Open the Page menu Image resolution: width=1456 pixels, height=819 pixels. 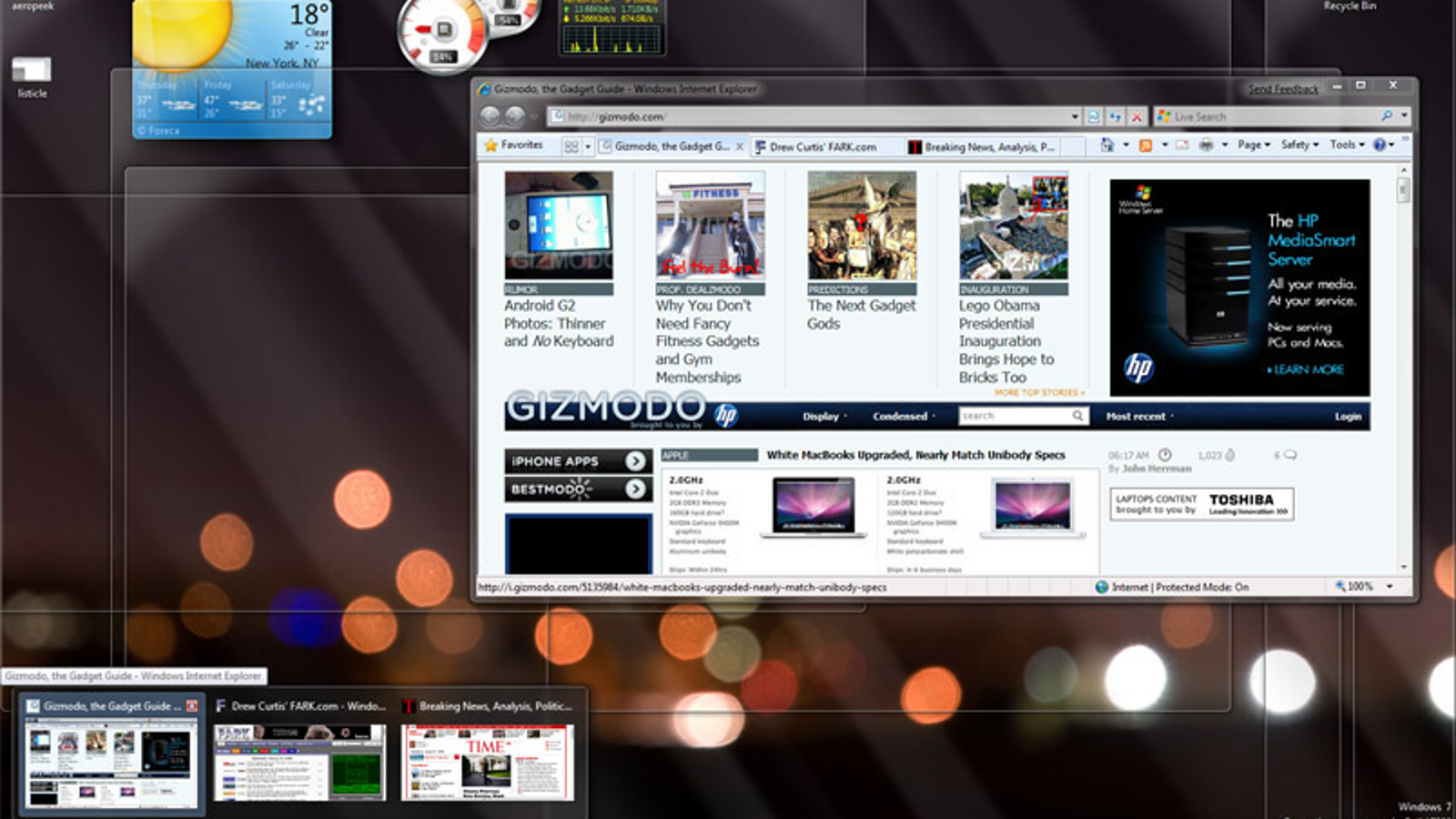(1254, 145)
